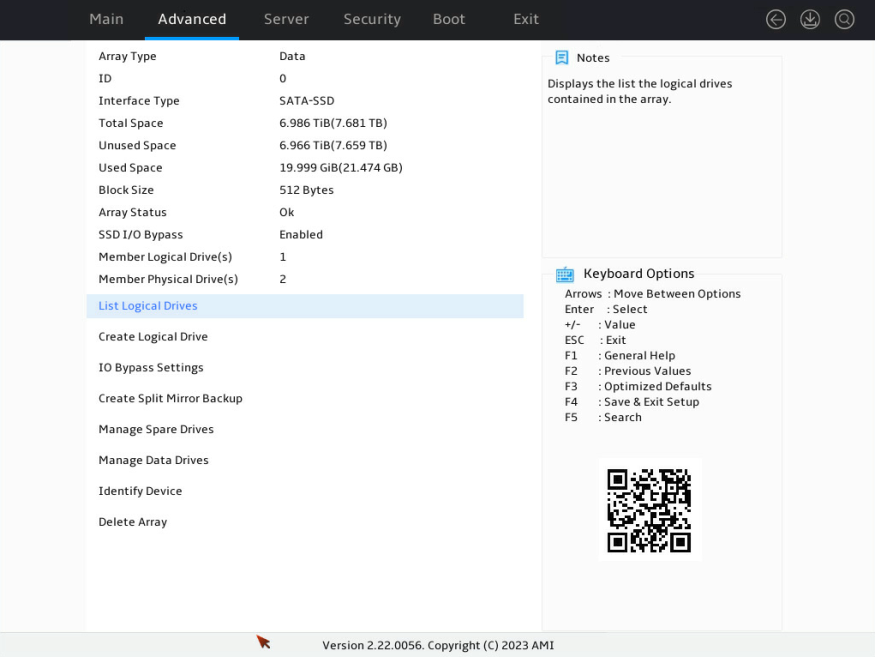Click SSD I/O Bypass 'Enabled' value
875x657 pixels.
click(x=301, y=234)
